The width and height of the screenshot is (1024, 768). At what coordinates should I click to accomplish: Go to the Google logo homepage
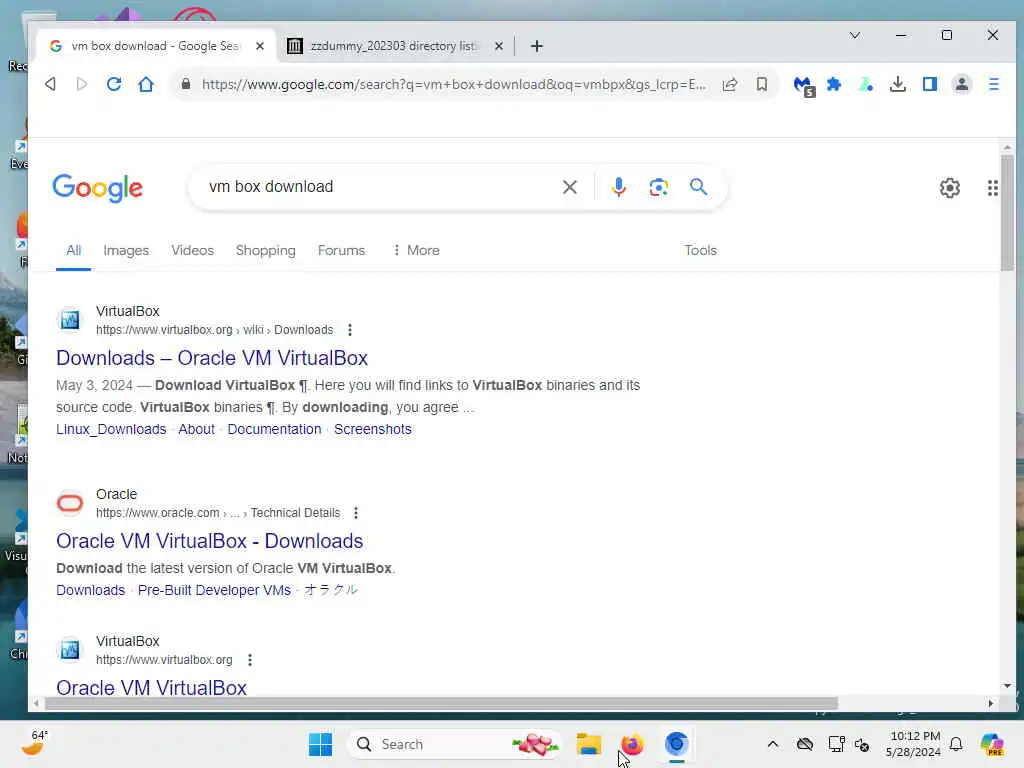pos(97,188)
